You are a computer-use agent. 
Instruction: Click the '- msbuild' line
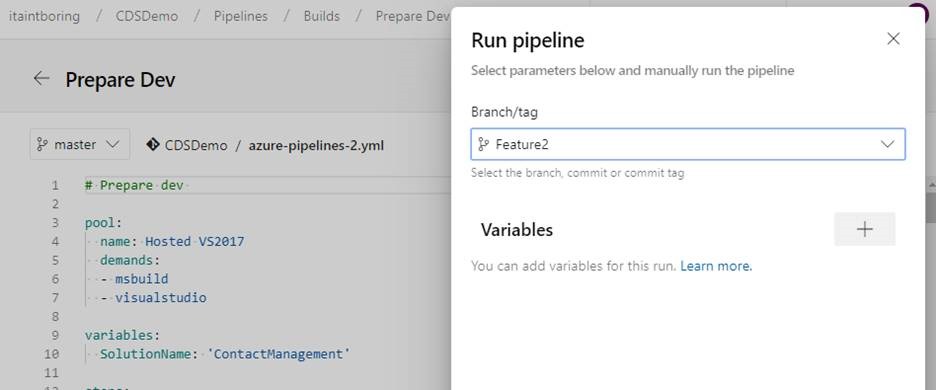pyautogui.click(x=134, y=279)
